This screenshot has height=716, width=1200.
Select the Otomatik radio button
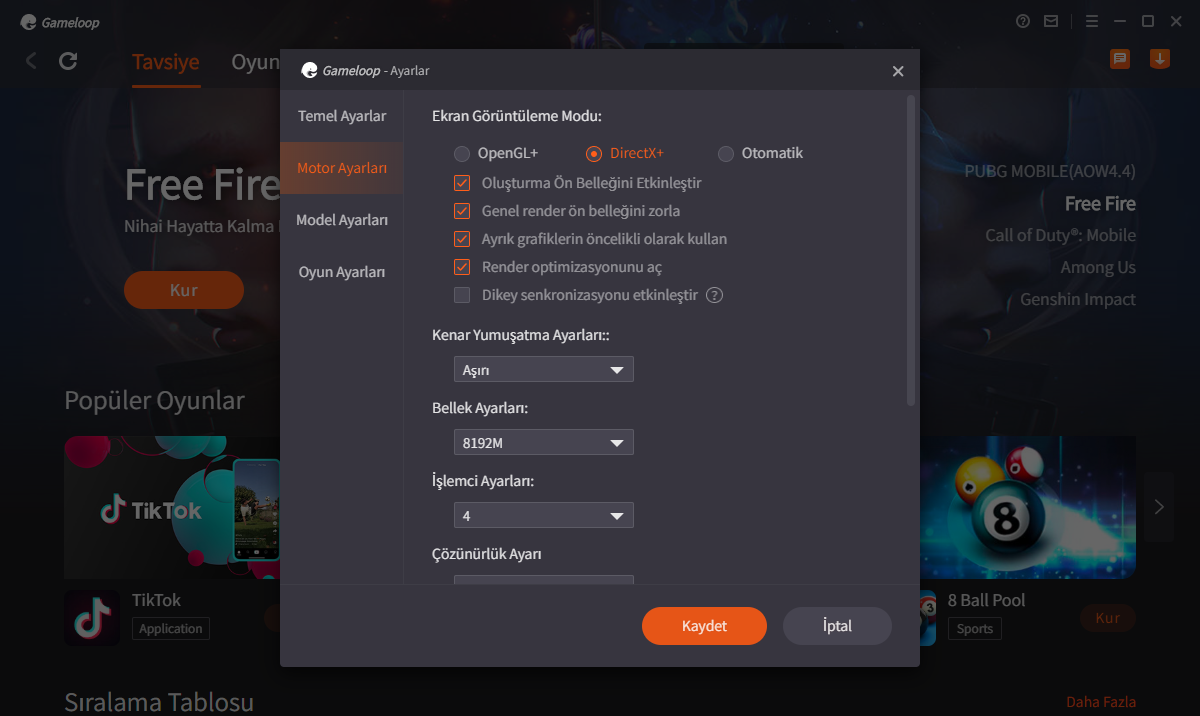point(726,154)
